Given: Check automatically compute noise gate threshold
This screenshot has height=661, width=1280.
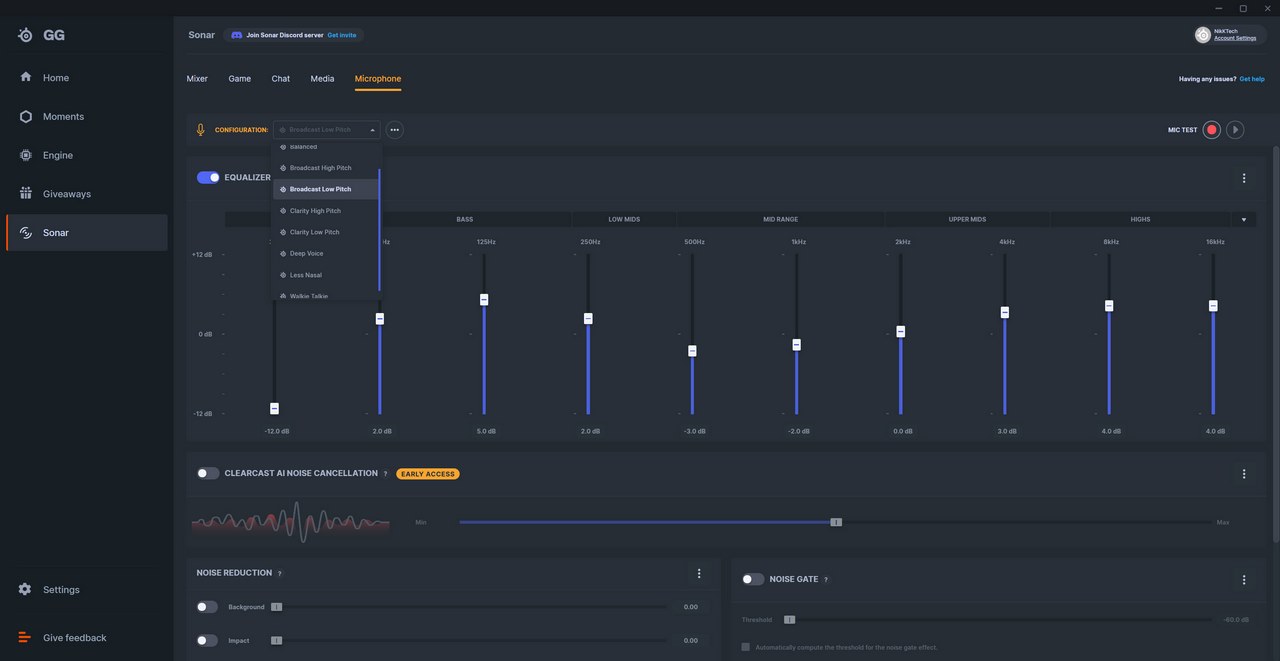Looking at the screenshot, I should 745,647.
